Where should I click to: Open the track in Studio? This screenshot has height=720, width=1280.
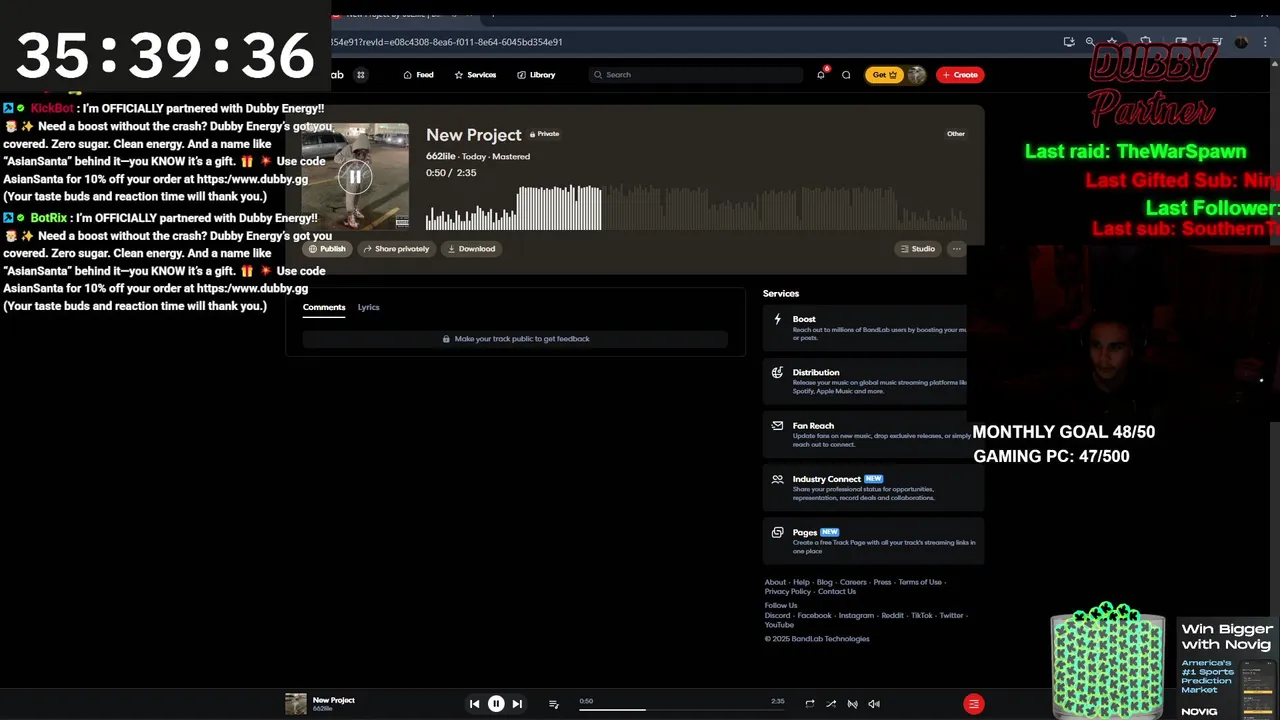(x=918, y=249)
